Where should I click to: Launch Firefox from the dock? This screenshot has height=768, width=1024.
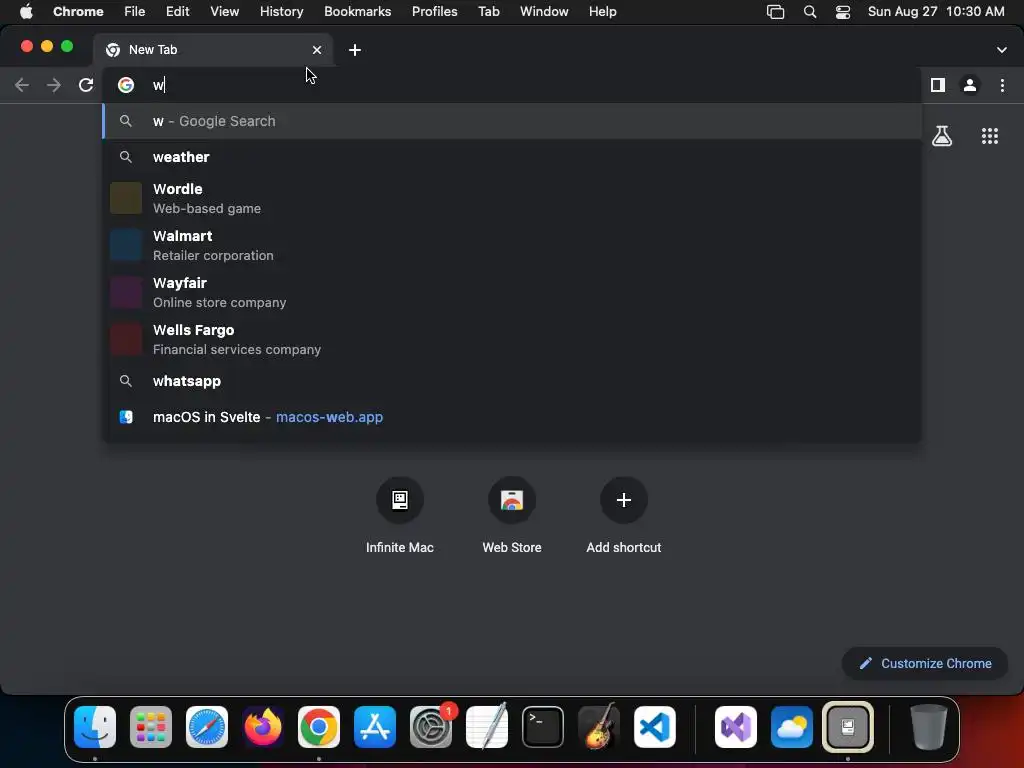(263, 727)
